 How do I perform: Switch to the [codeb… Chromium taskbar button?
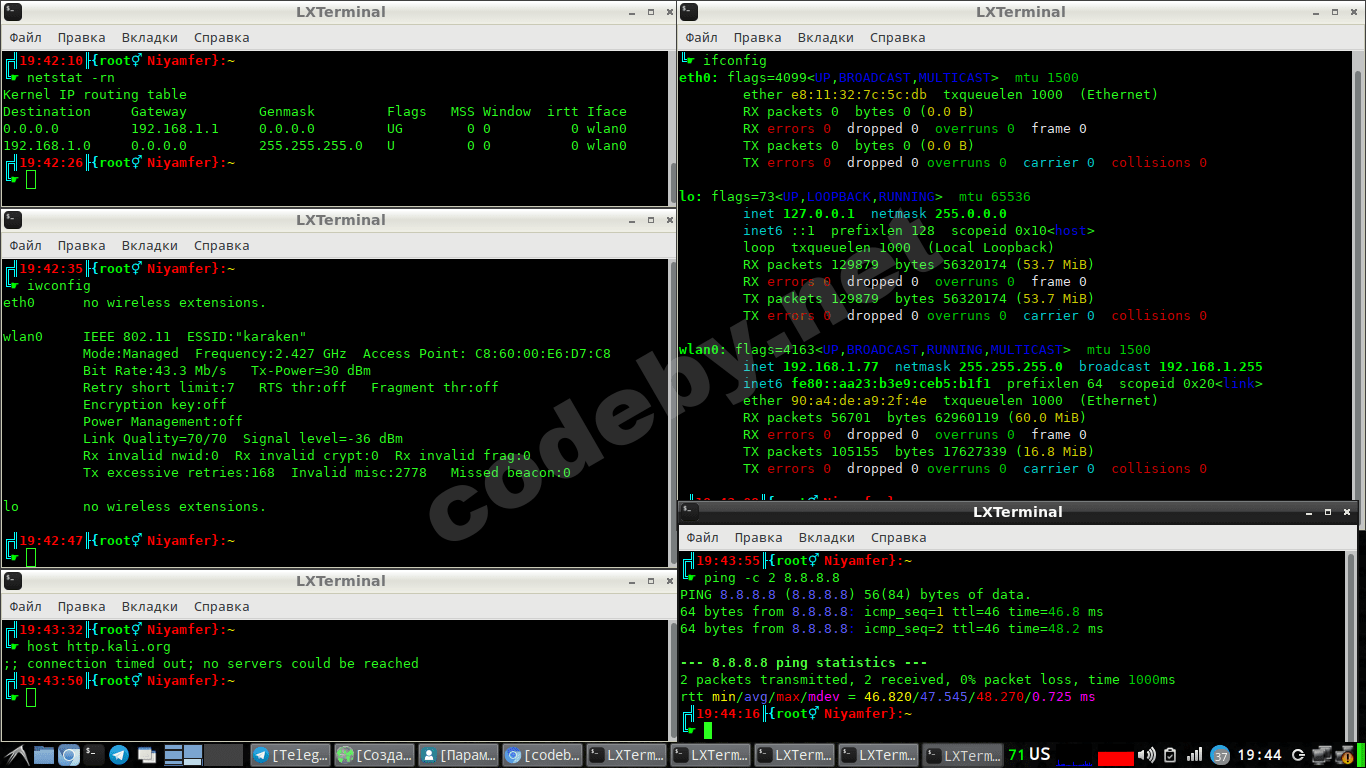541,755
